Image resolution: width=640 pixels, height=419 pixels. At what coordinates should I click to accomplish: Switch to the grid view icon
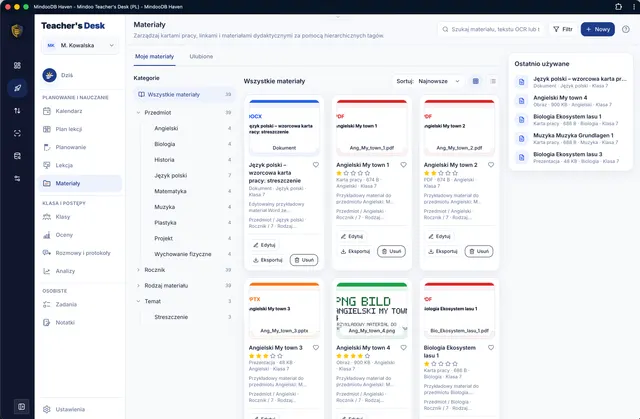(x=476, y=81)
